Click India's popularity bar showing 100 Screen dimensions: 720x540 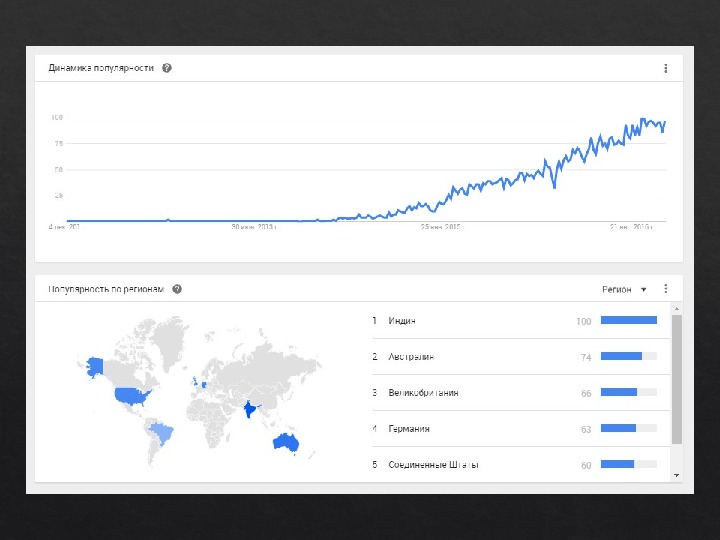(x=629, y=321)
